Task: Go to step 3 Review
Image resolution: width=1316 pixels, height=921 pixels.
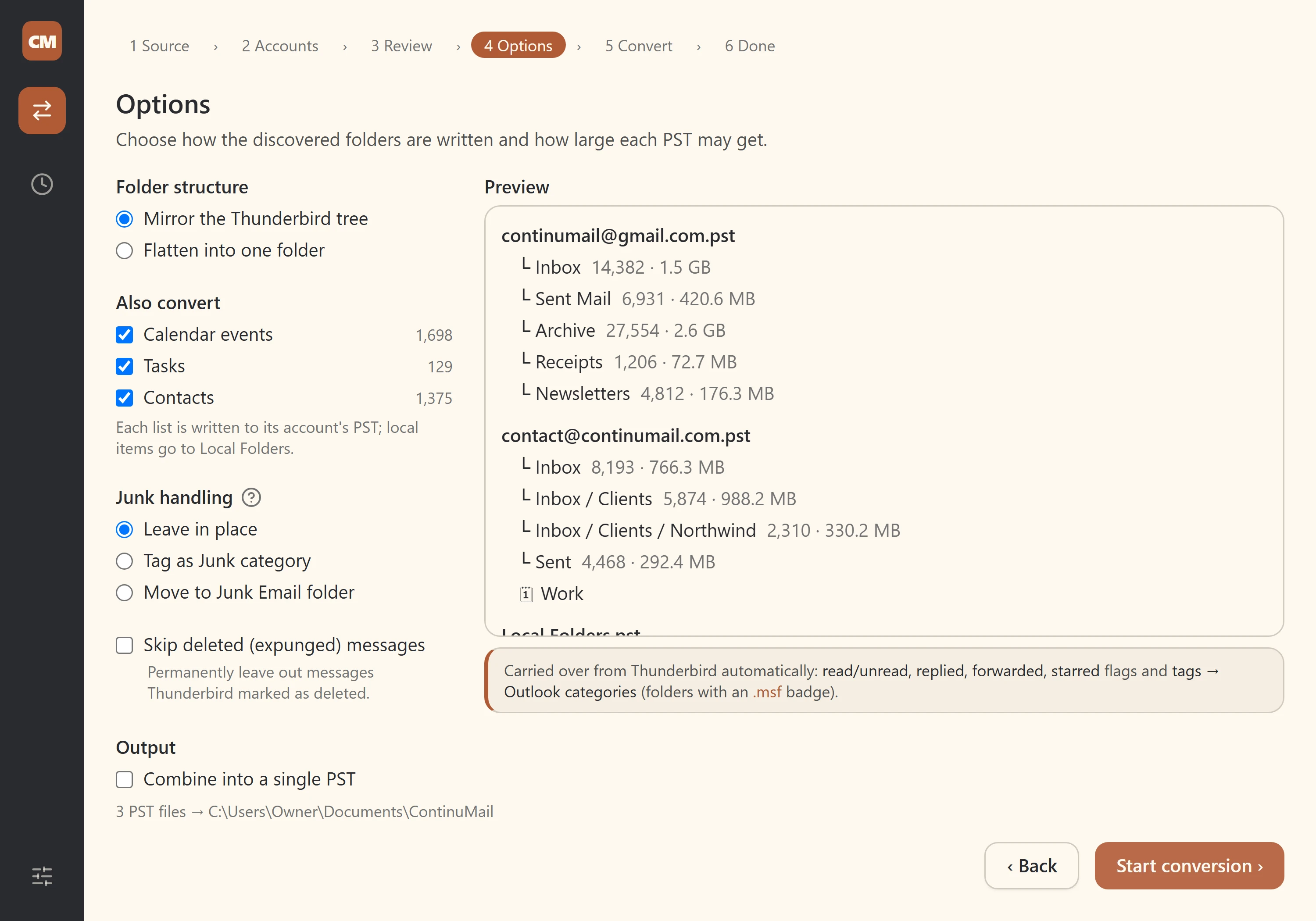Action: 401,46
